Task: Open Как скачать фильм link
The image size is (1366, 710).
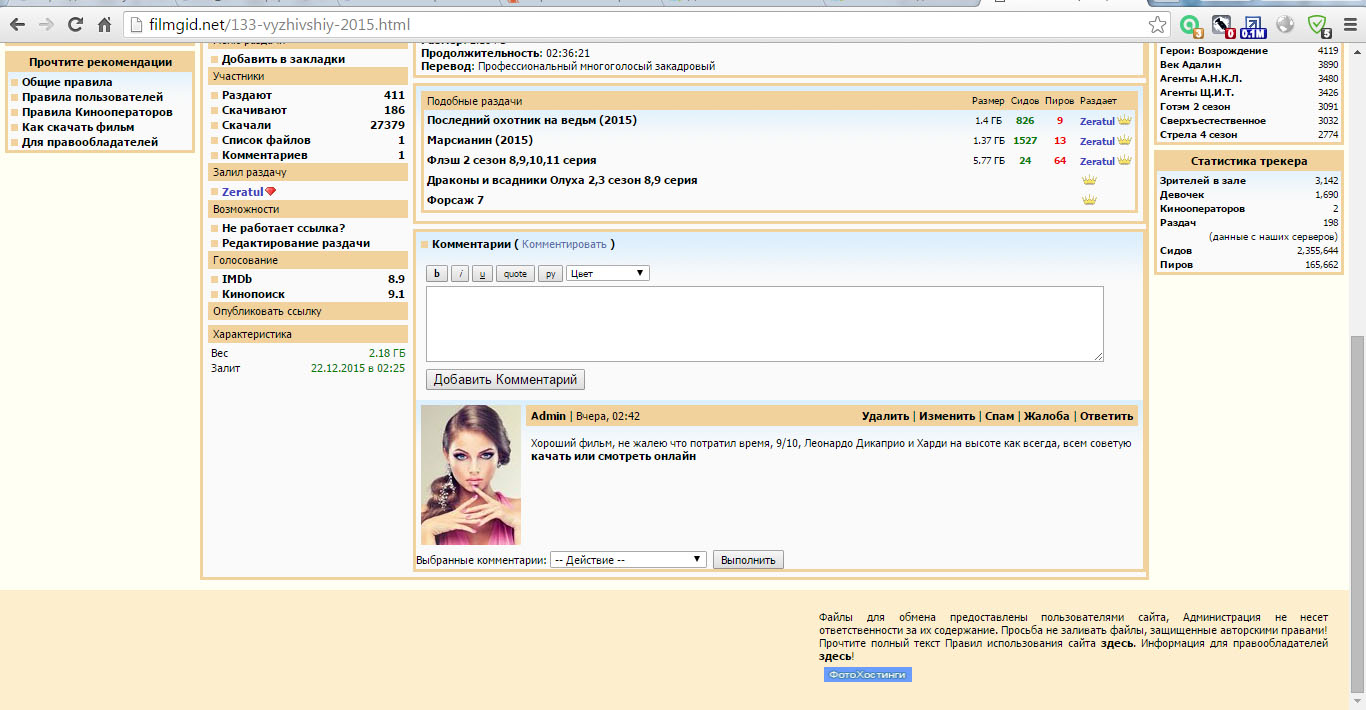Action: click(78, 127)
